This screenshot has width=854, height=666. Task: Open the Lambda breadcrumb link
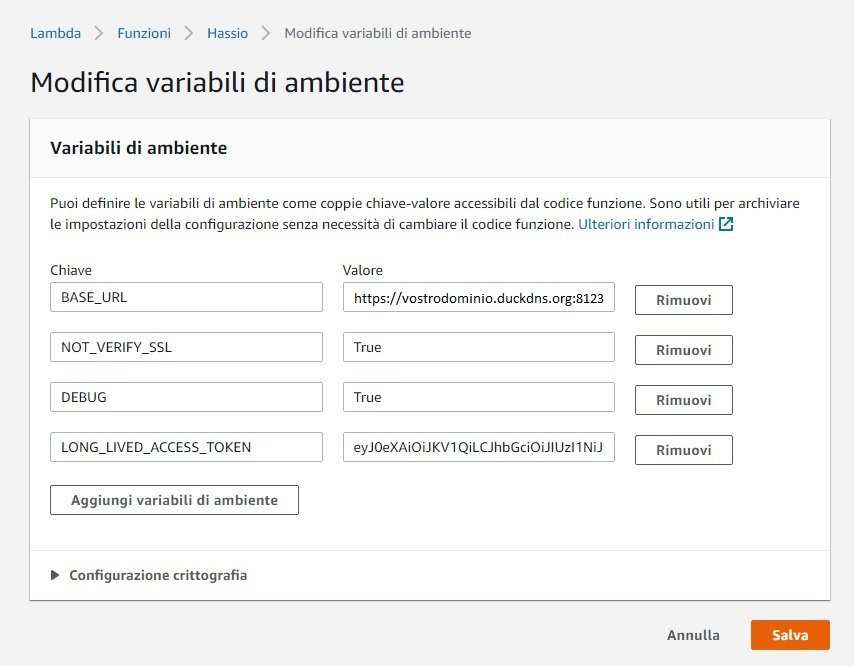[x=54, y=32]
